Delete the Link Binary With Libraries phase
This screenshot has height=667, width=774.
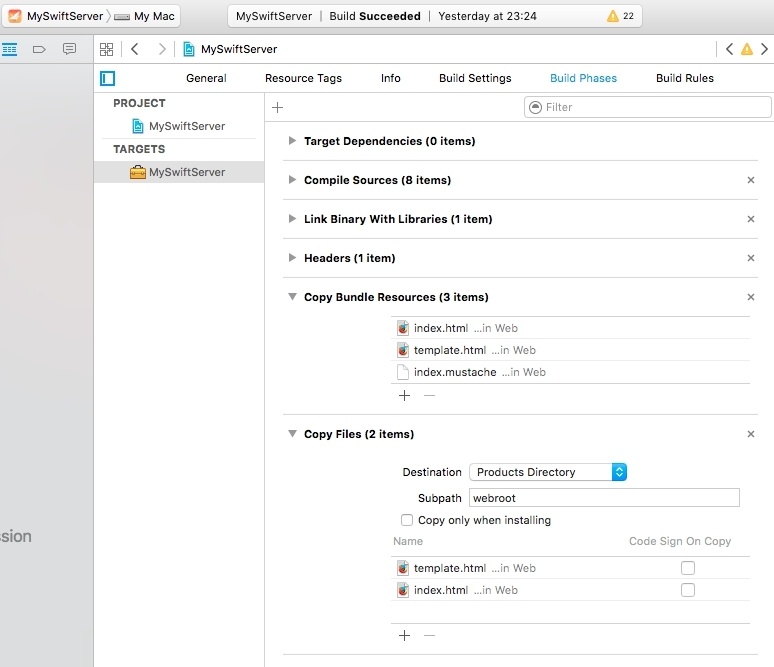(751, 219)
